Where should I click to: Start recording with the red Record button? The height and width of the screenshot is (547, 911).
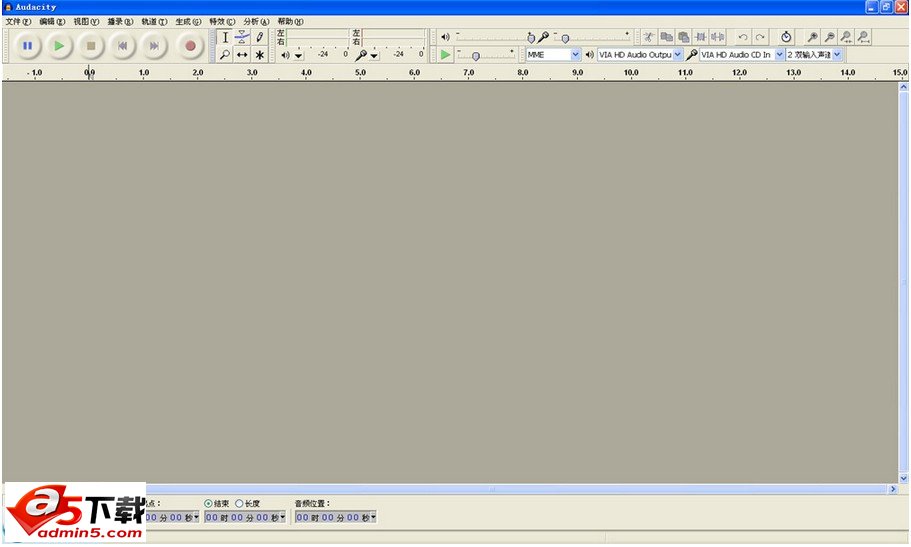tap(190, 46)
